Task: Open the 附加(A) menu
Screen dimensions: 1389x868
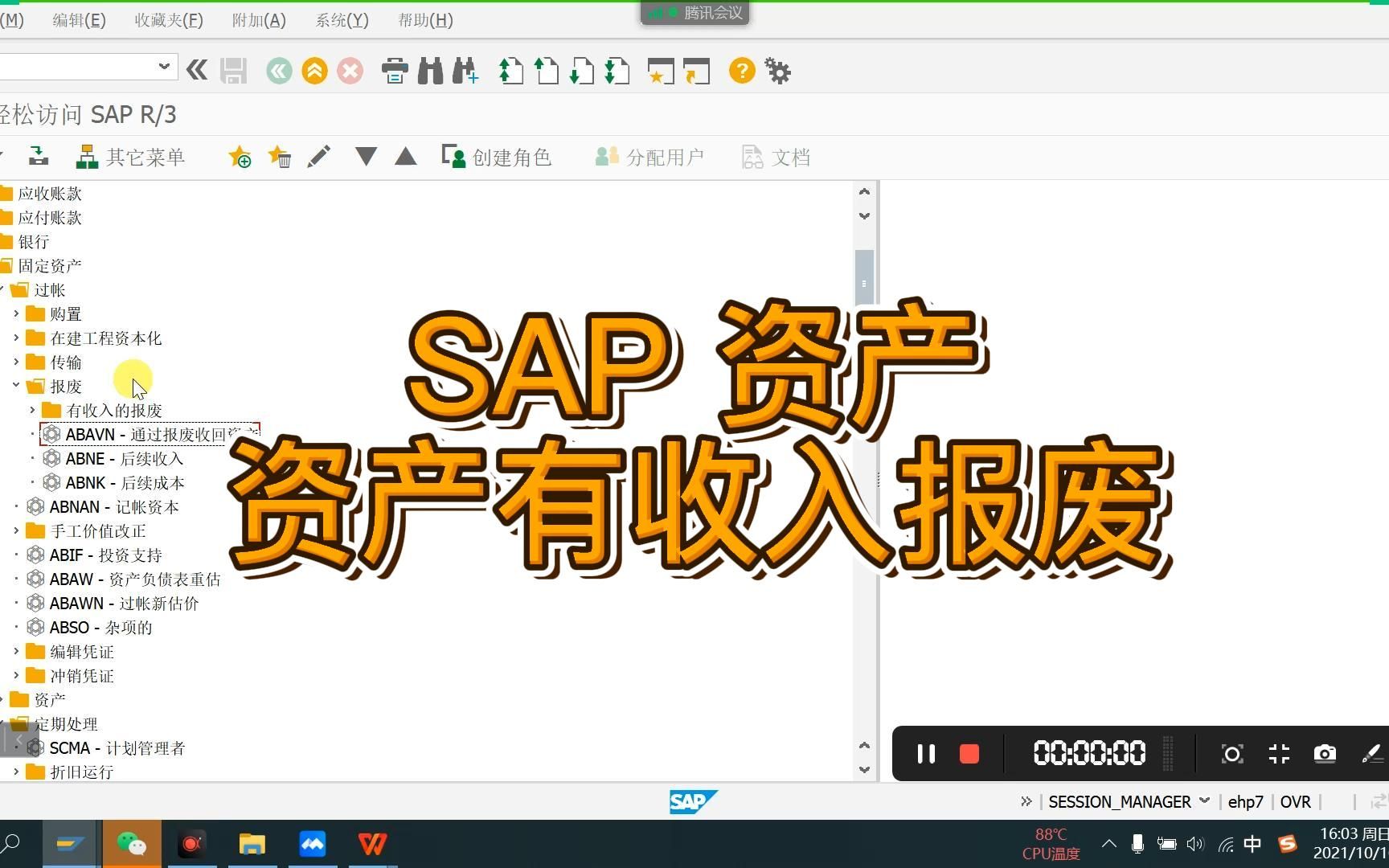Action: (x=259, y=20)
